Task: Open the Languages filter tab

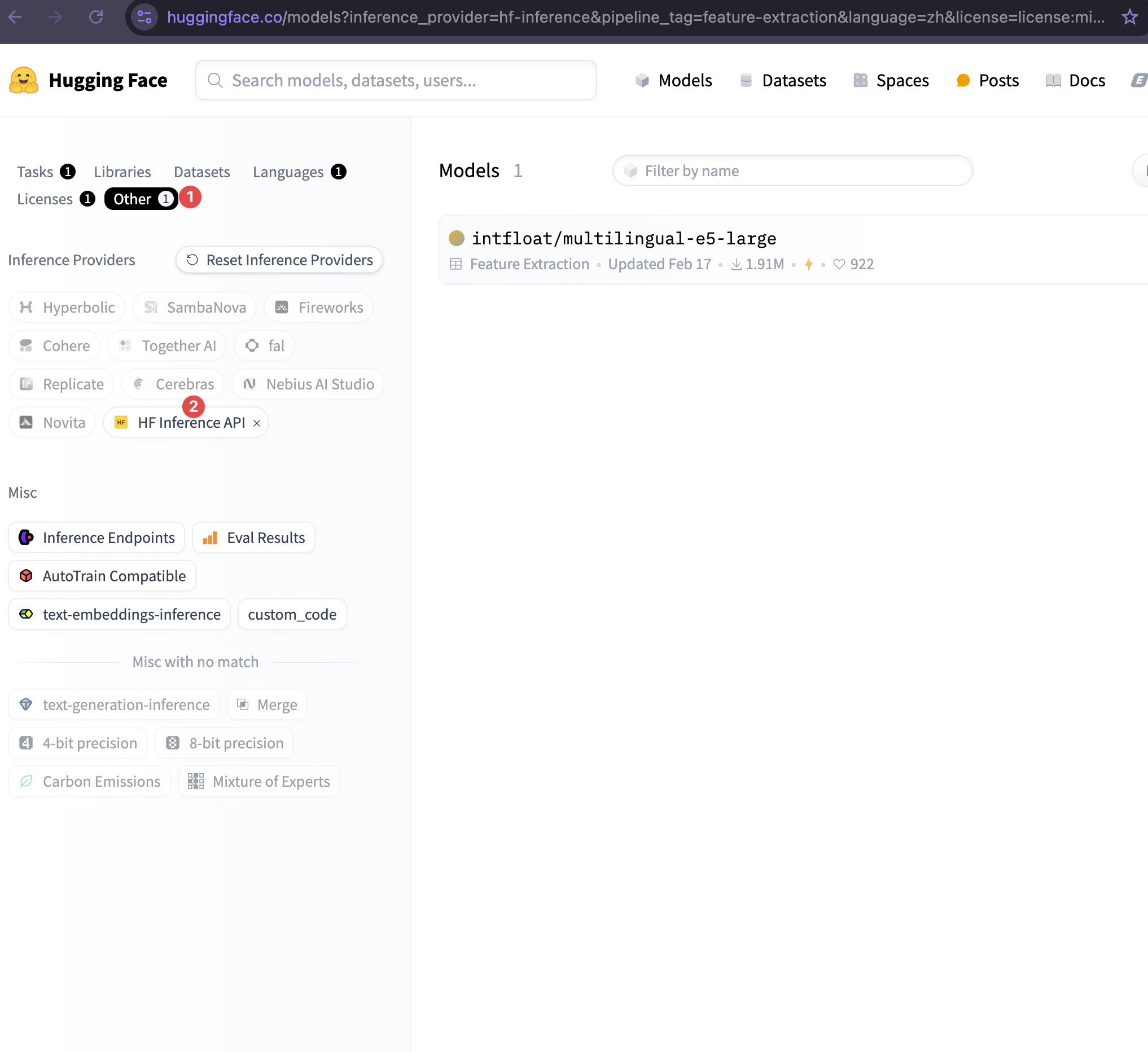Action: point(288,172)
